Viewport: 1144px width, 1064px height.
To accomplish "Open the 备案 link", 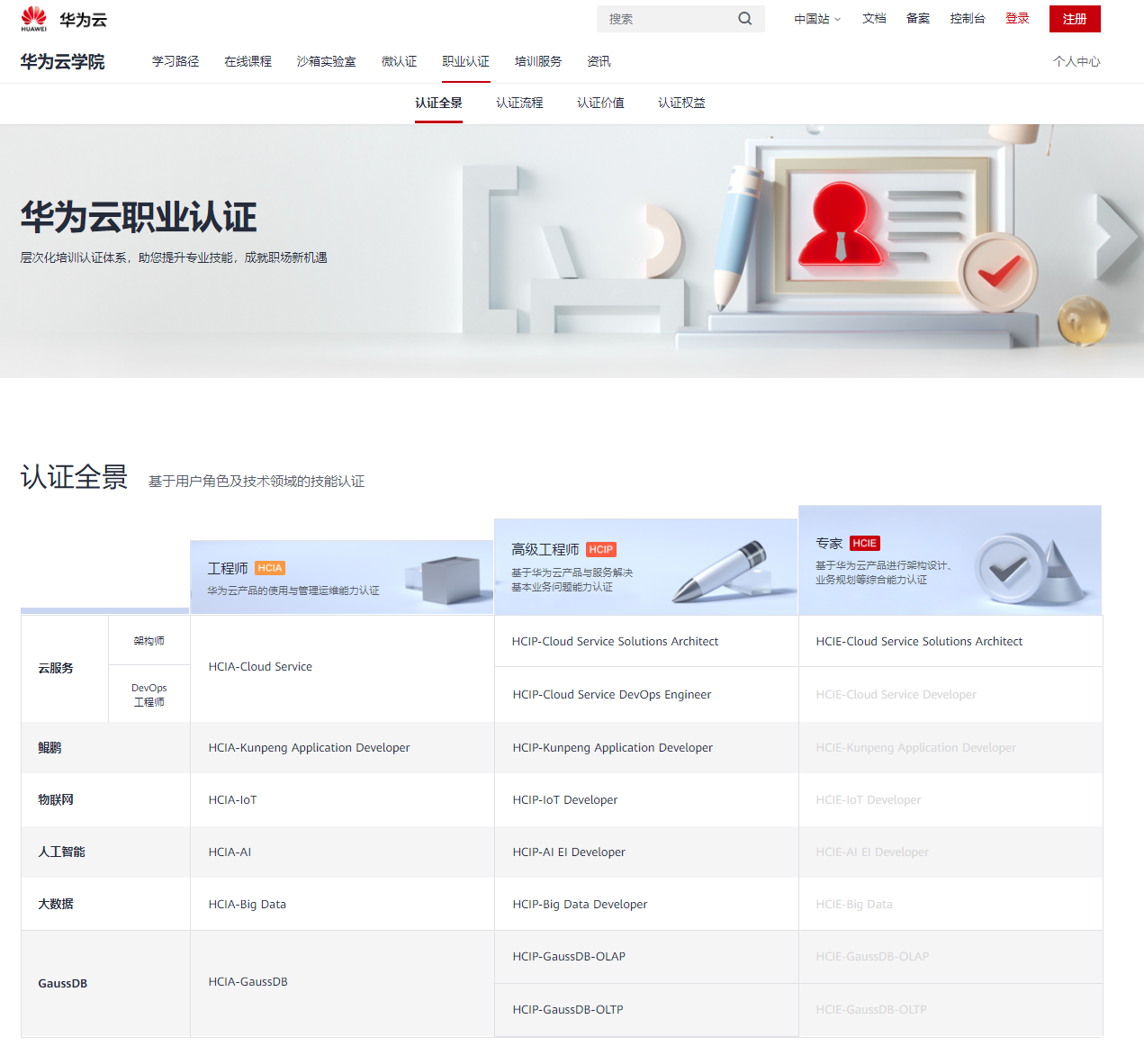I will [918, 19].
